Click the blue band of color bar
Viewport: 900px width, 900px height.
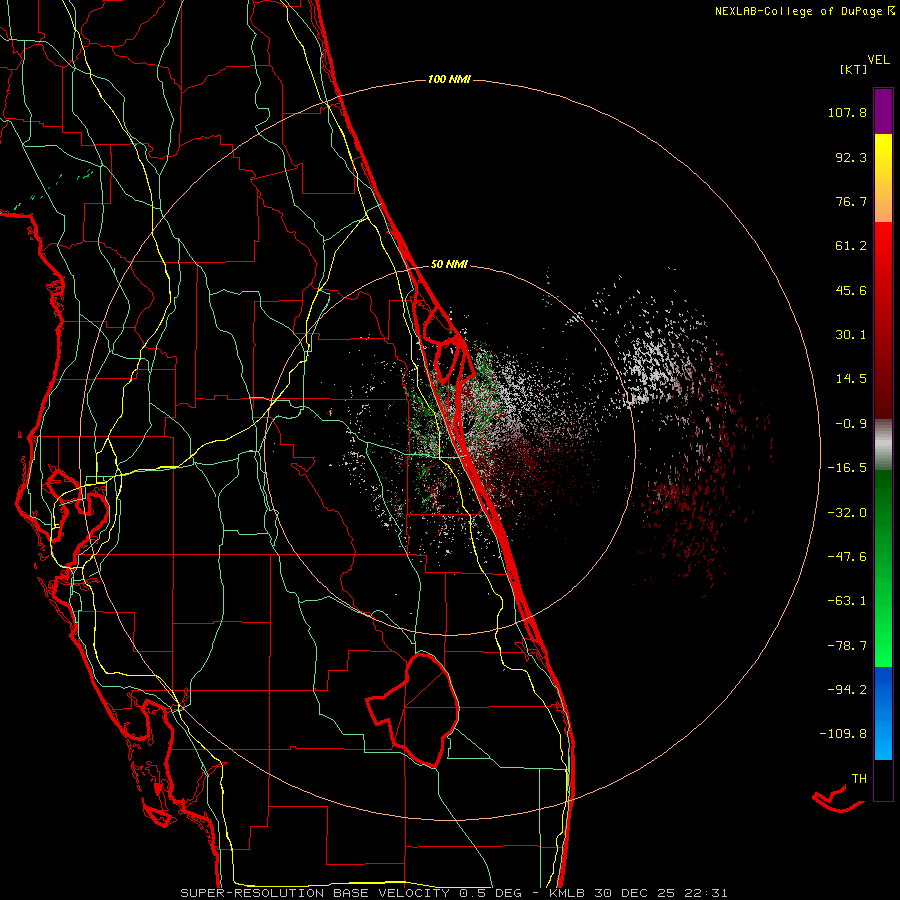tap(883, 713)
